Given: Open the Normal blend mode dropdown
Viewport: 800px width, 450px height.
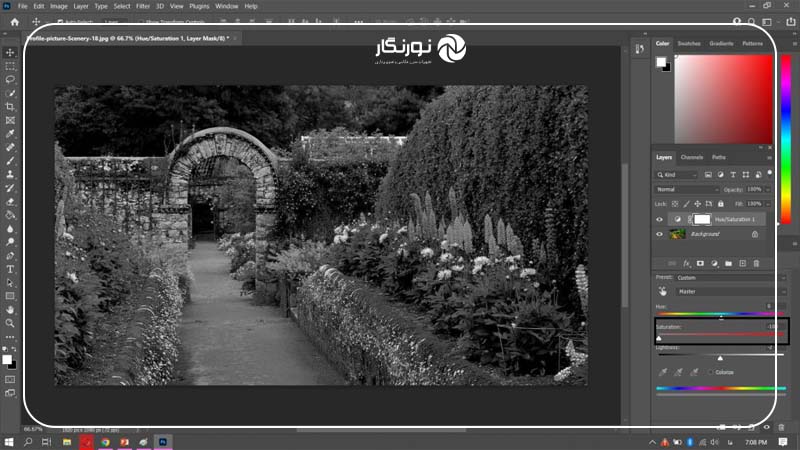Looking at the screenshot, I should click(x=687, y=189).
